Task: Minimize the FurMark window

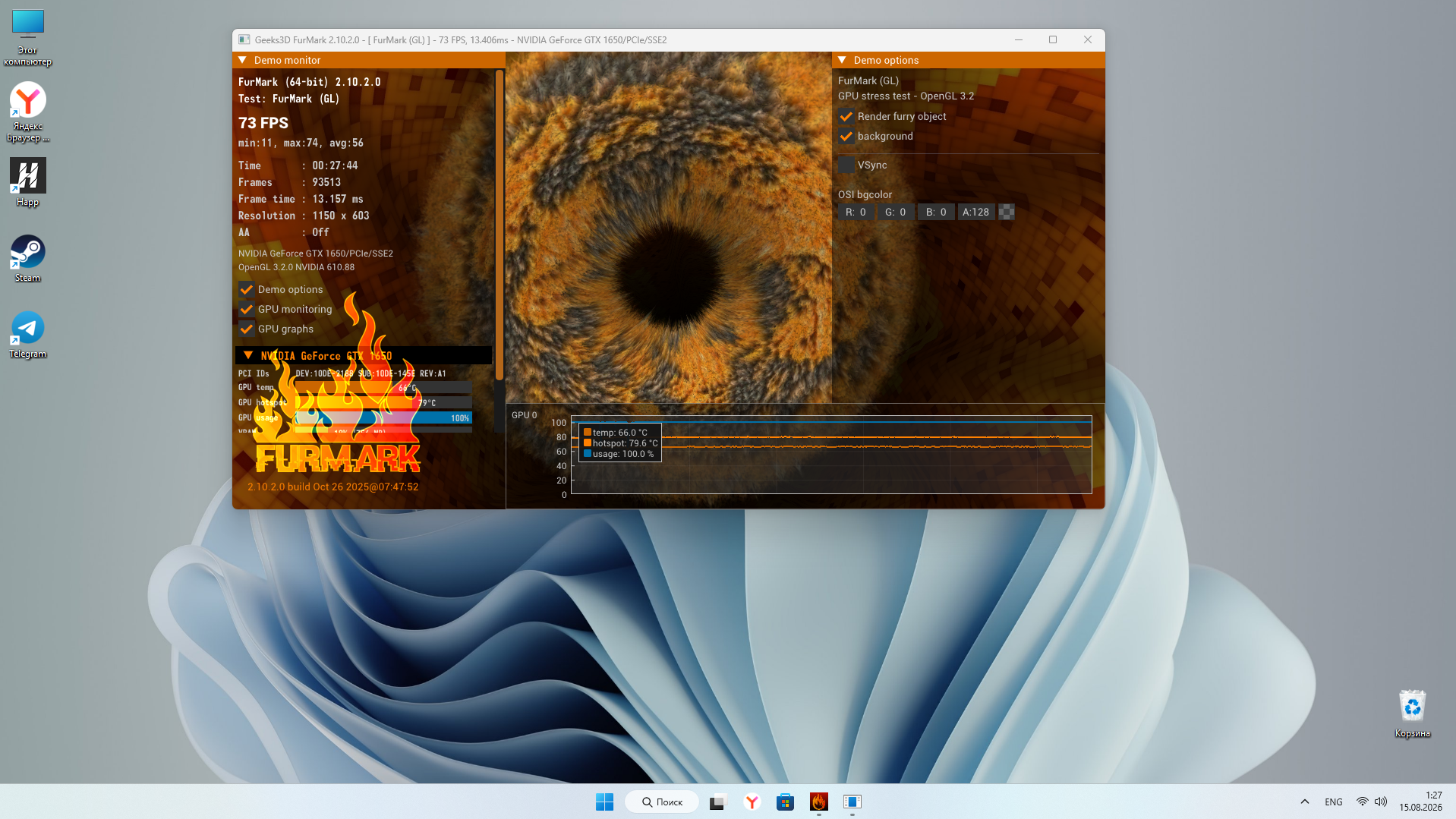Action: pyautogui.click(x=1019, y=39)
